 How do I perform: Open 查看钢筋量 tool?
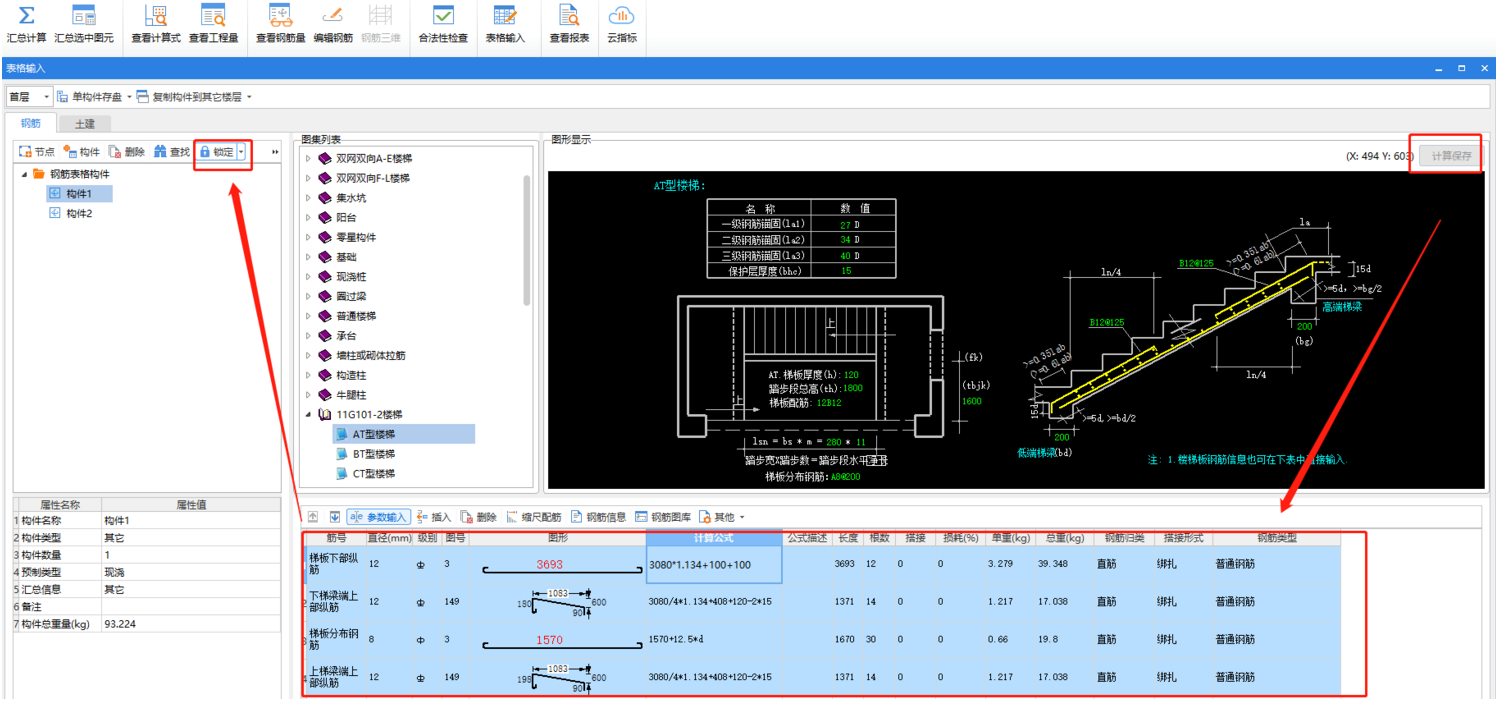click(x=281, y=24)
